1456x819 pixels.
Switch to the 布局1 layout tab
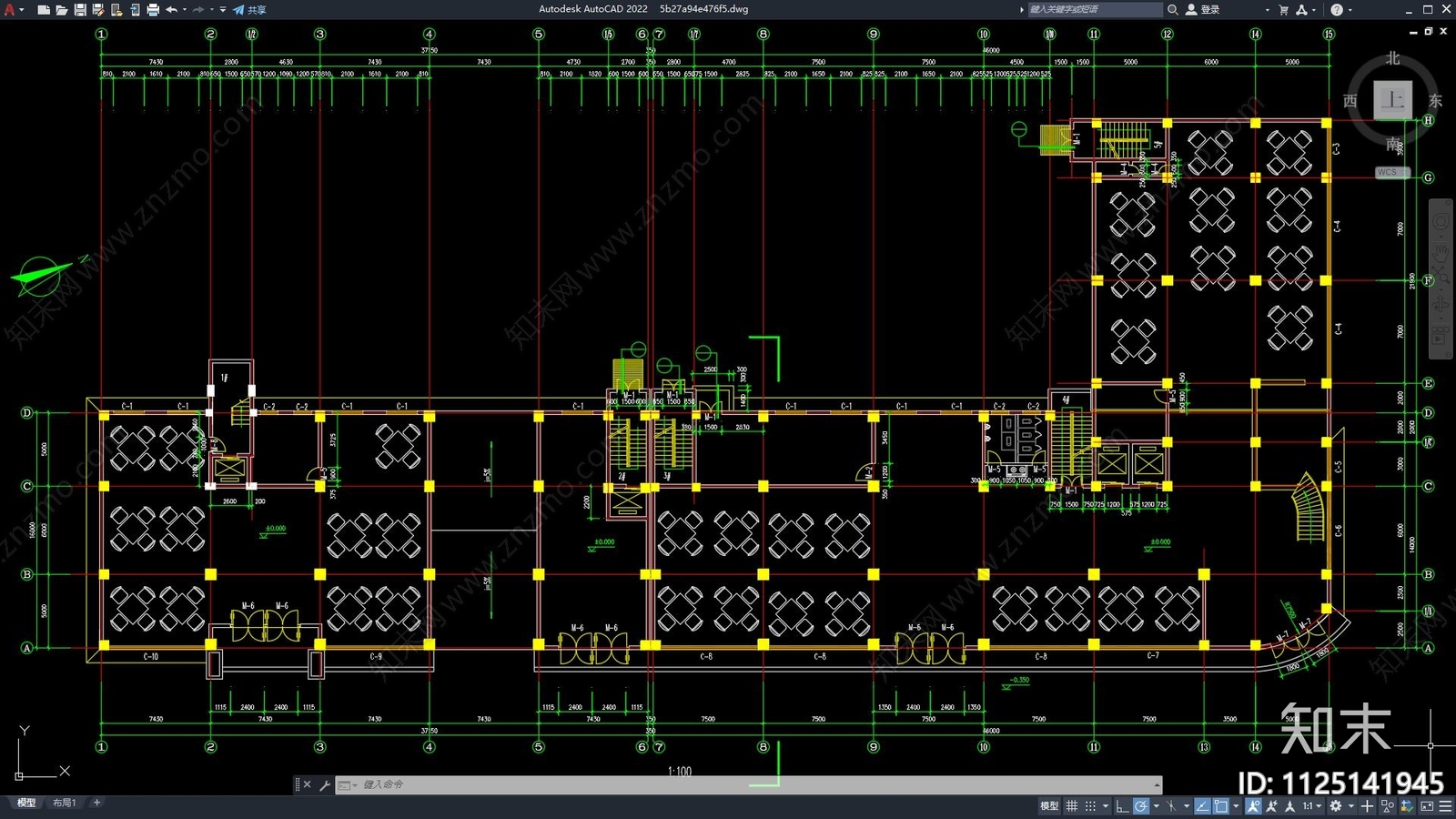[64, 803]
